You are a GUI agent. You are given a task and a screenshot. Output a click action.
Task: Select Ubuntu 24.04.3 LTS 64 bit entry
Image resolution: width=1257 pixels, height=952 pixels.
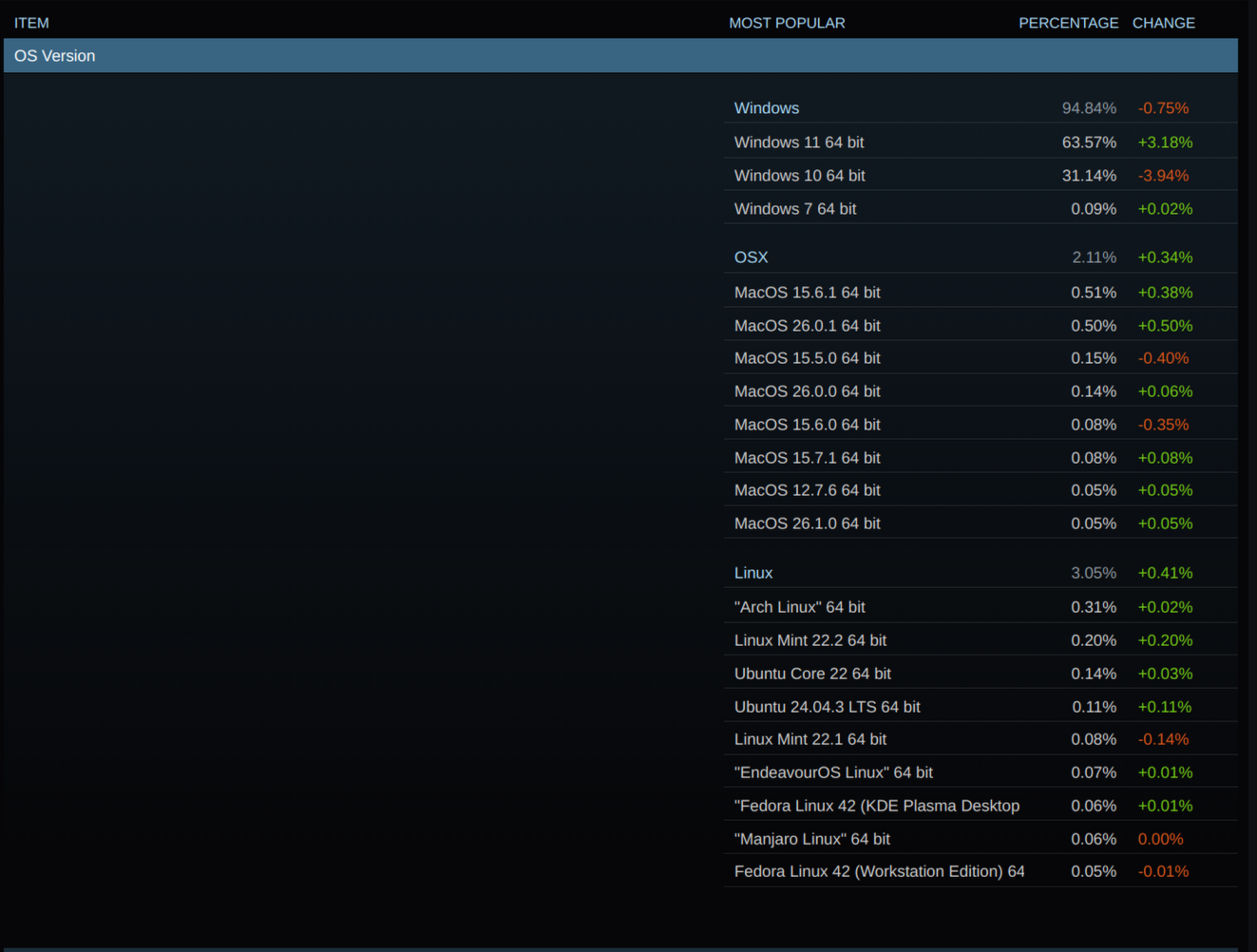pyautogui.click(x=981, y=706)
